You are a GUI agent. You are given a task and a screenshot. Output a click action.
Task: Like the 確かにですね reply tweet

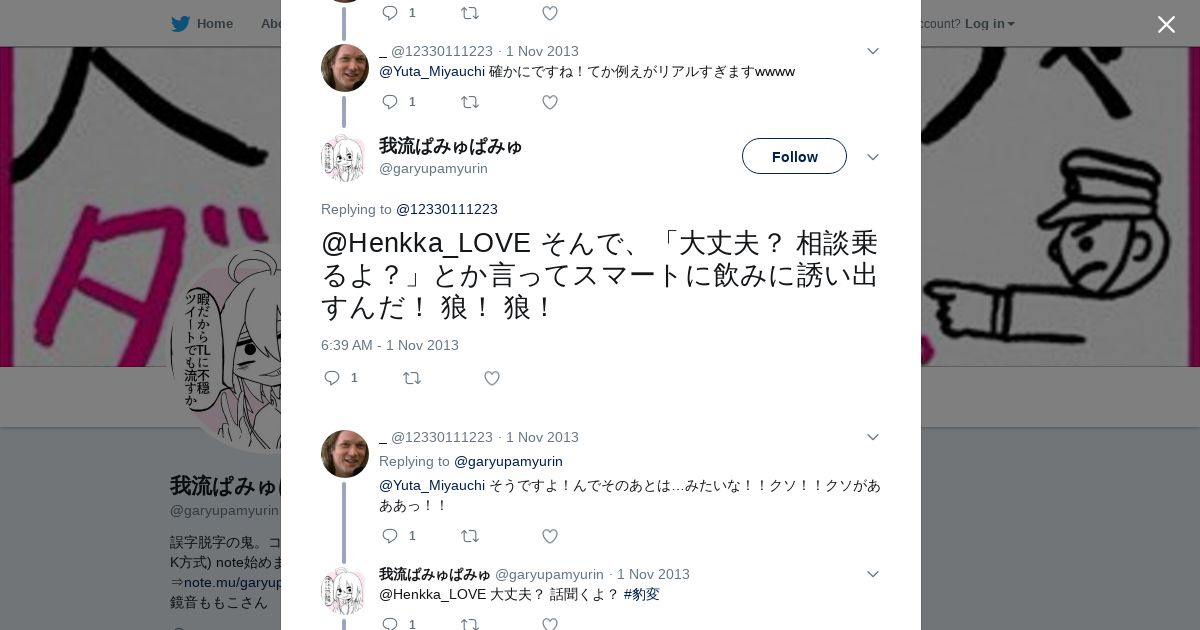[550, 102]
